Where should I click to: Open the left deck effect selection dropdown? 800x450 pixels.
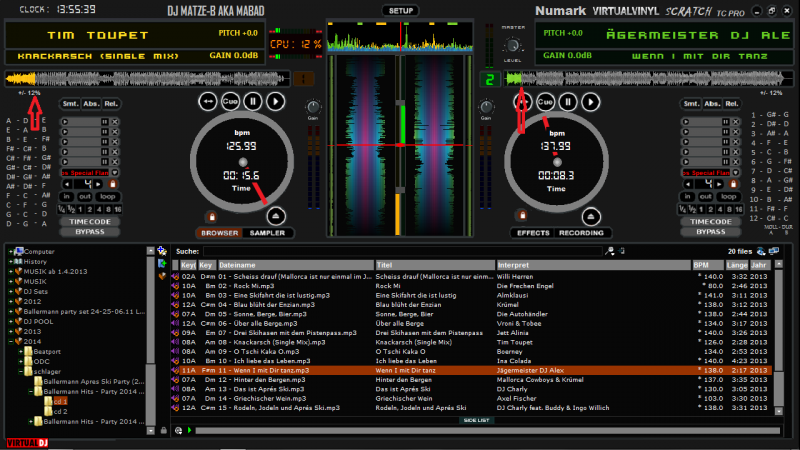tap(114, 173)
